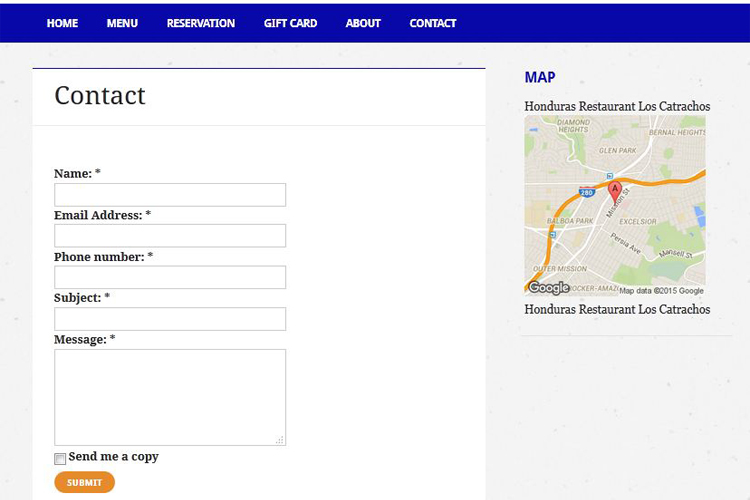This screenshot has height=500, width=750.
Task: Focus the Message text area
Action: pos(170,396)
